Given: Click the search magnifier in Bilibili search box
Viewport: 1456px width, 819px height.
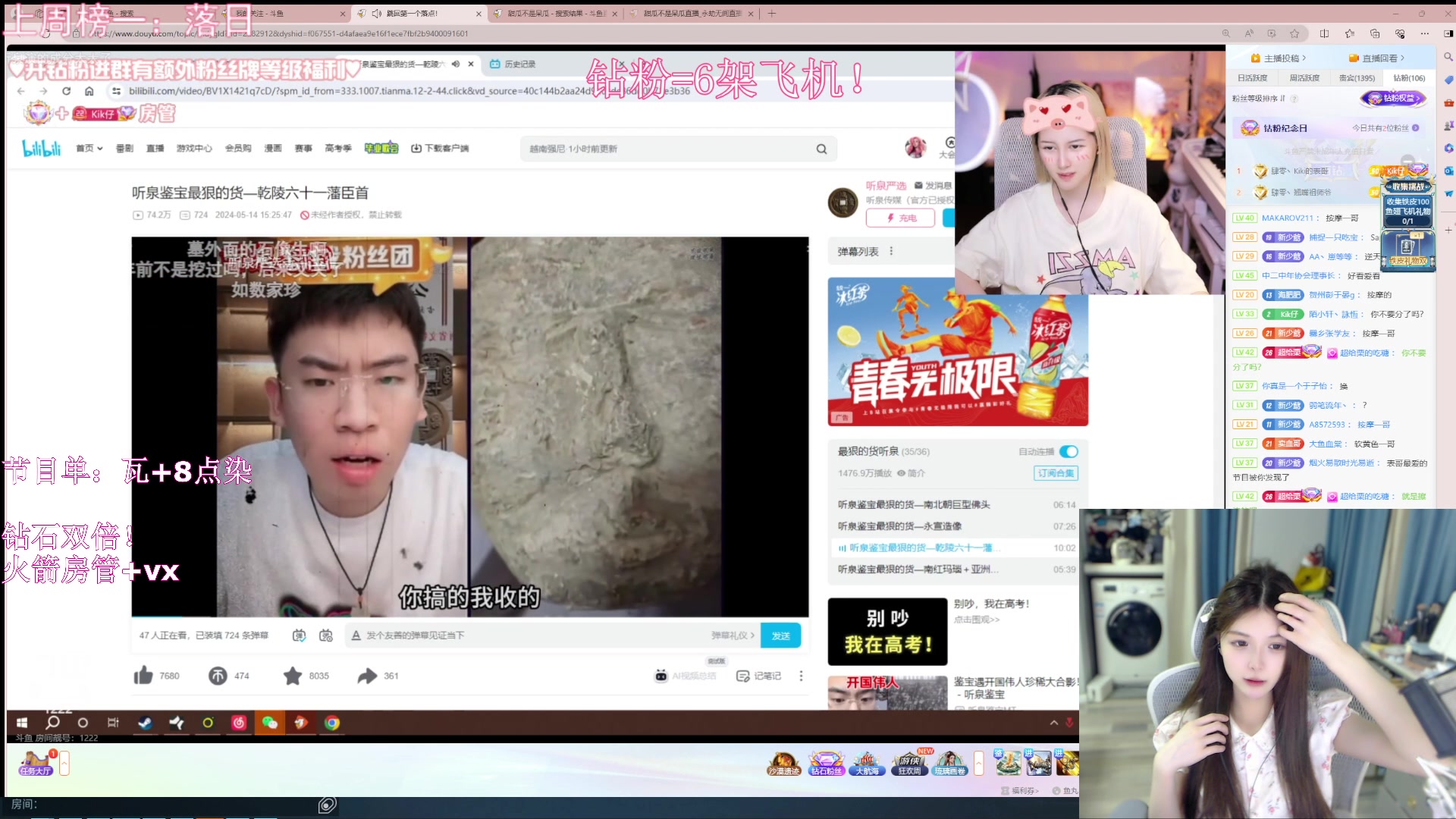Looking at the screenshot, I should point(821,149).
